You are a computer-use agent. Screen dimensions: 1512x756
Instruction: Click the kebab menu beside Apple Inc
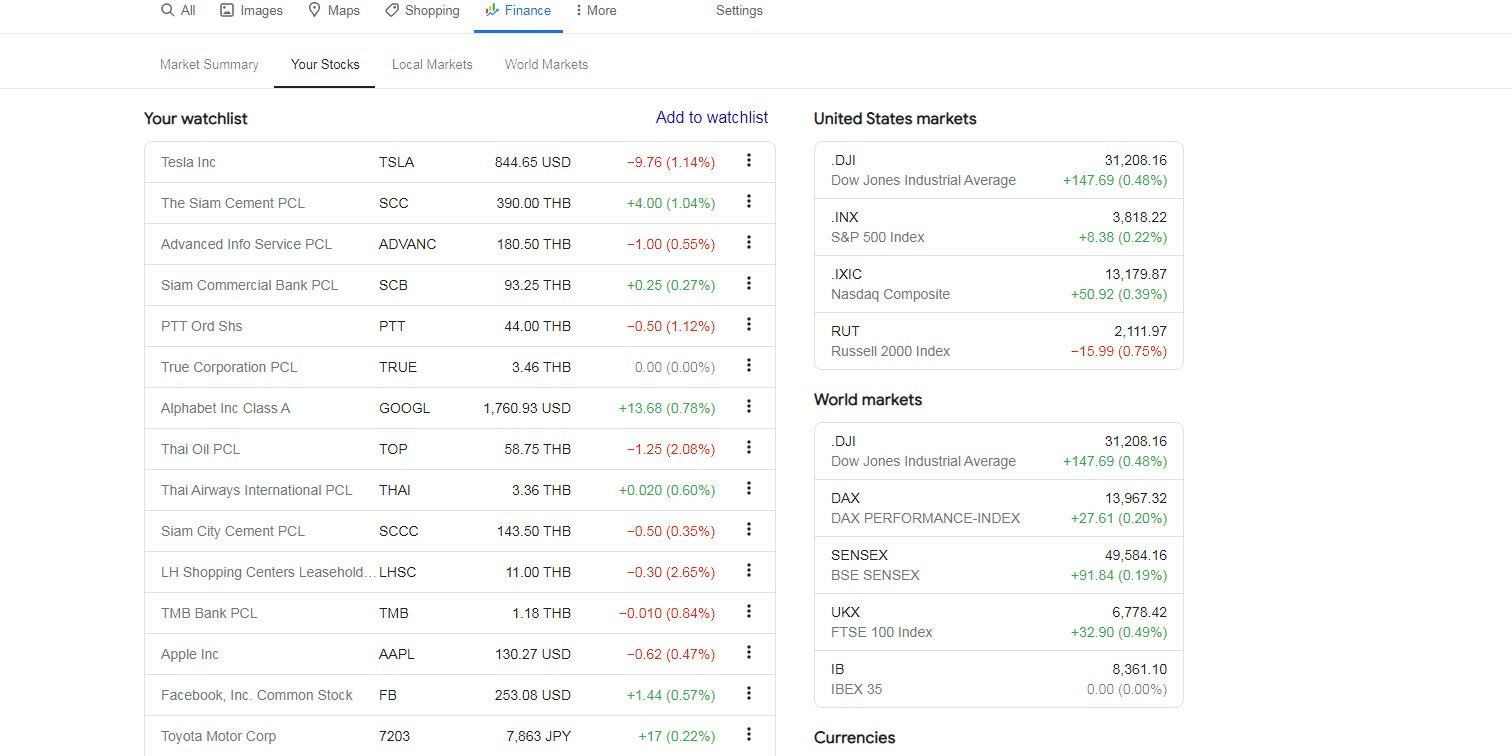click(x=748, y=653)
